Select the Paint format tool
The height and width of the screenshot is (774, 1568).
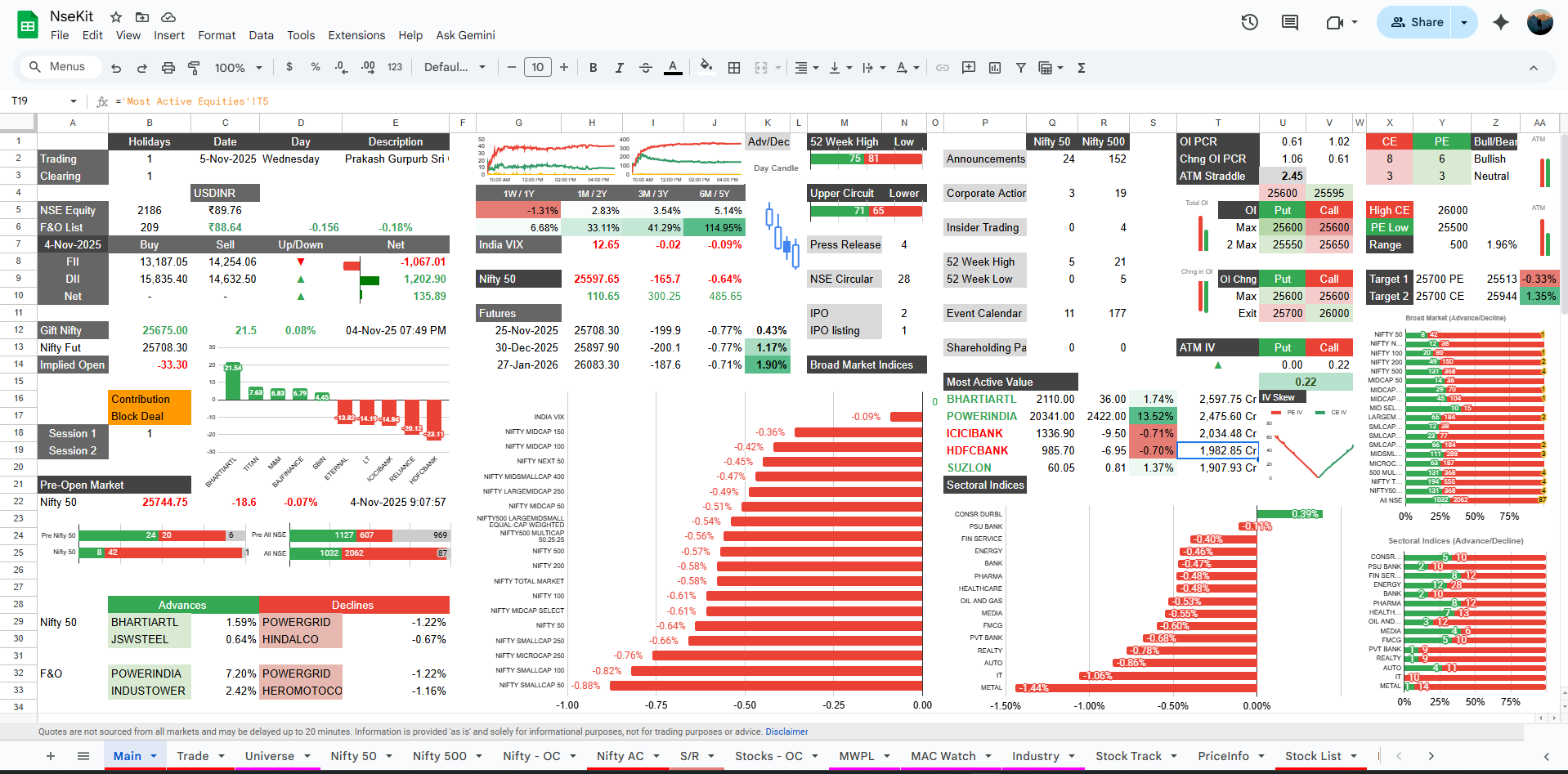[x=194, y=68]
